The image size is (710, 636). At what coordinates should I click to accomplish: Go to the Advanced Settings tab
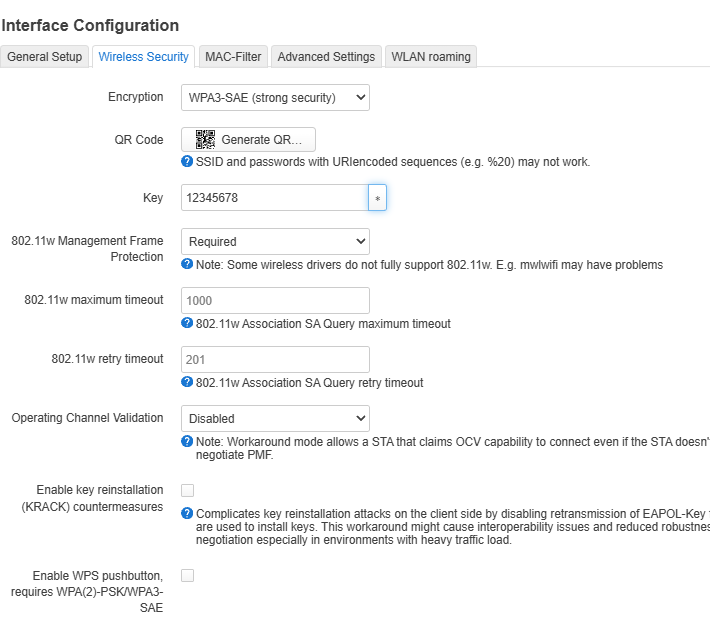point(326,57)
